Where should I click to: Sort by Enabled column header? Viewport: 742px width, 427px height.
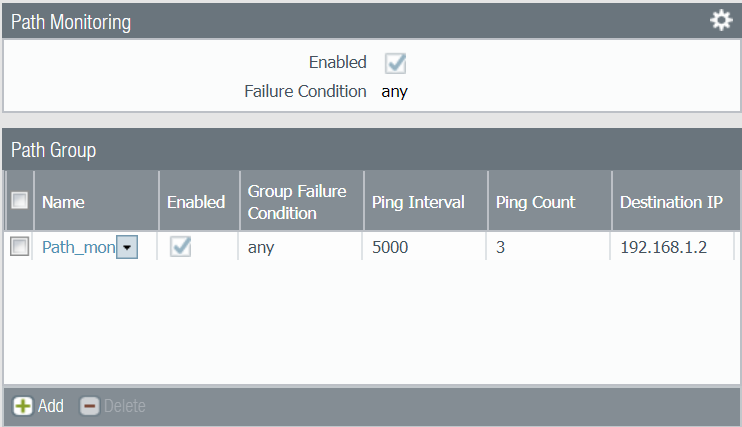[196, 202]
